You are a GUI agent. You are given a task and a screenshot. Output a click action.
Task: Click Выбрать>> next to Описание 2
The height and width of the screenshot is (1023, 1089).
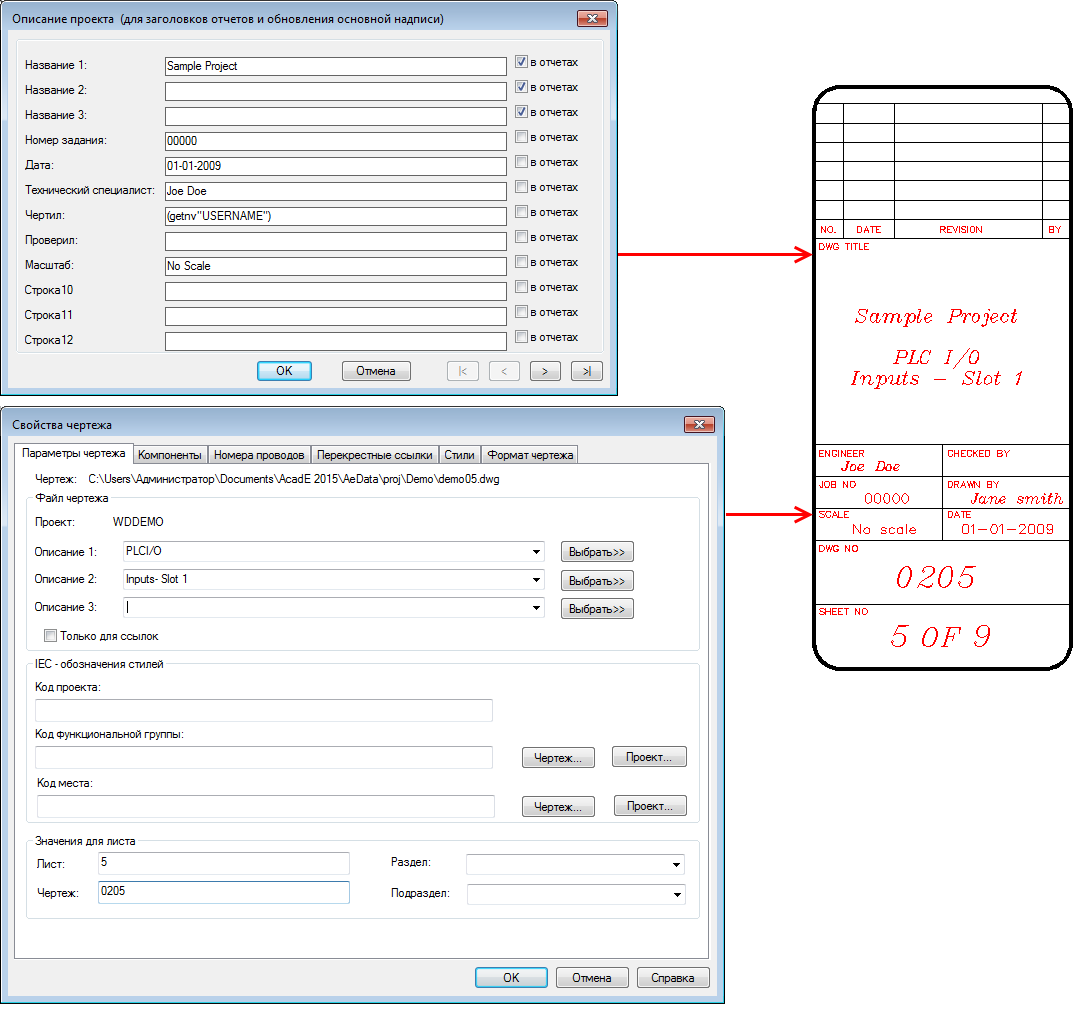[x=597, y=581]
